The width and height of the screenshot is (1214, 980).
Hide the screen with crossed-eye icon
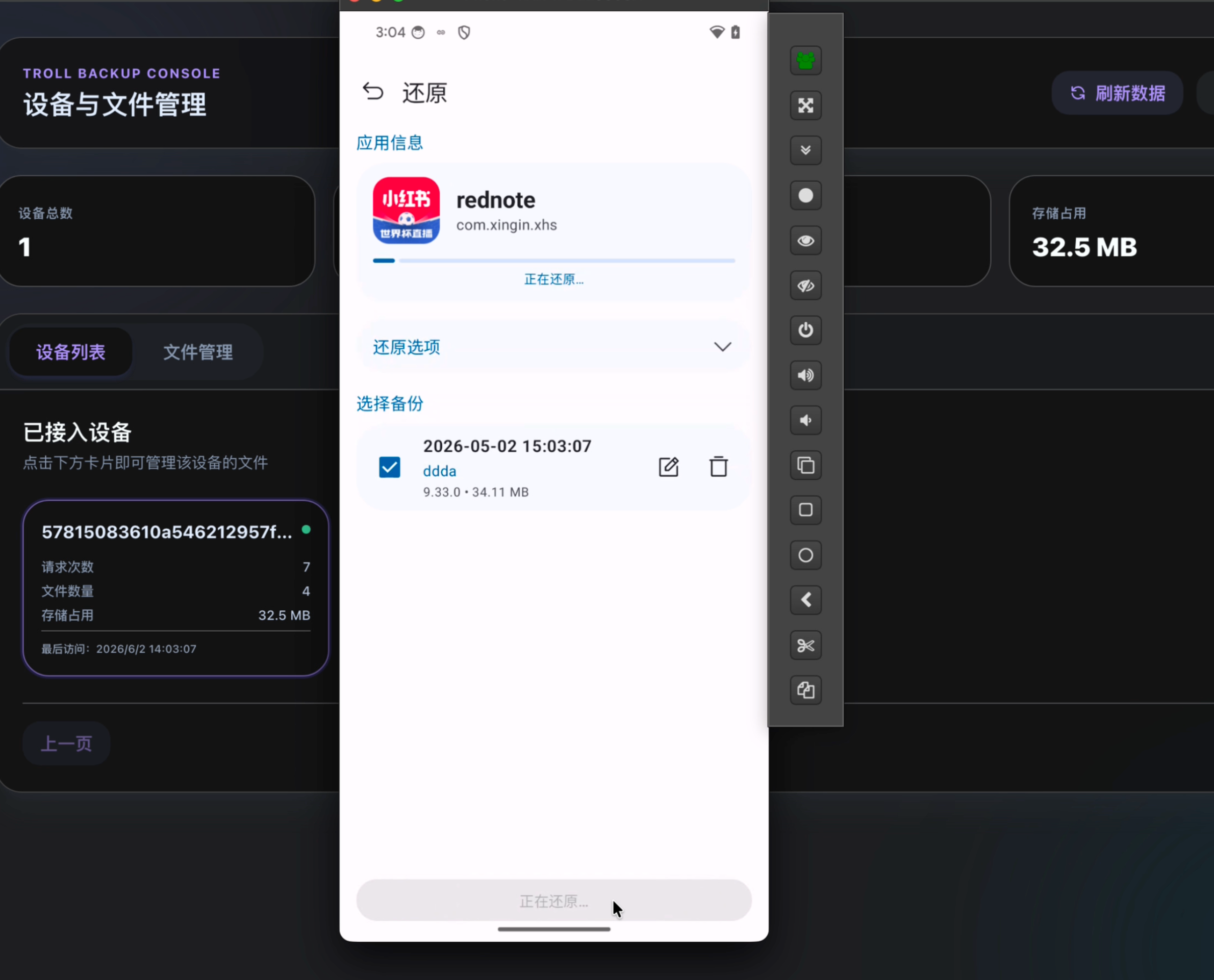[805, 286]
